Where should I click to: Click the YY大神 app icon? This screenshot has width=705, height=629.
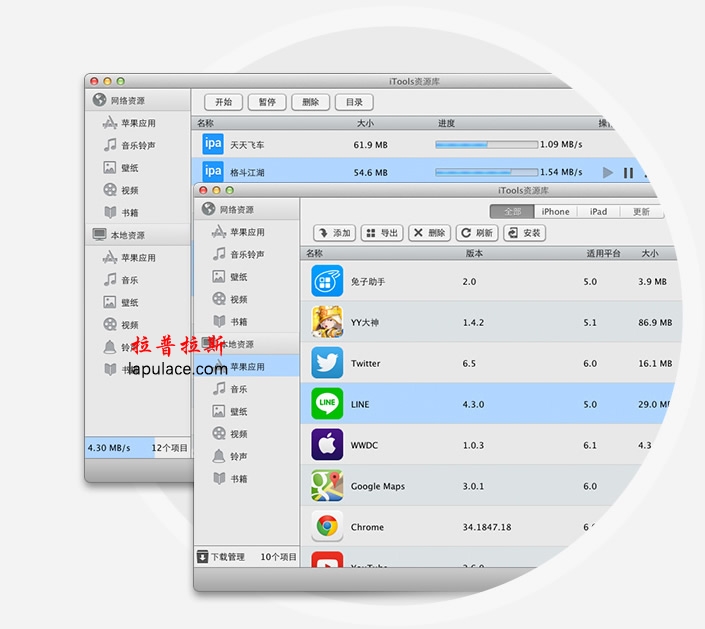pos(327,322)
